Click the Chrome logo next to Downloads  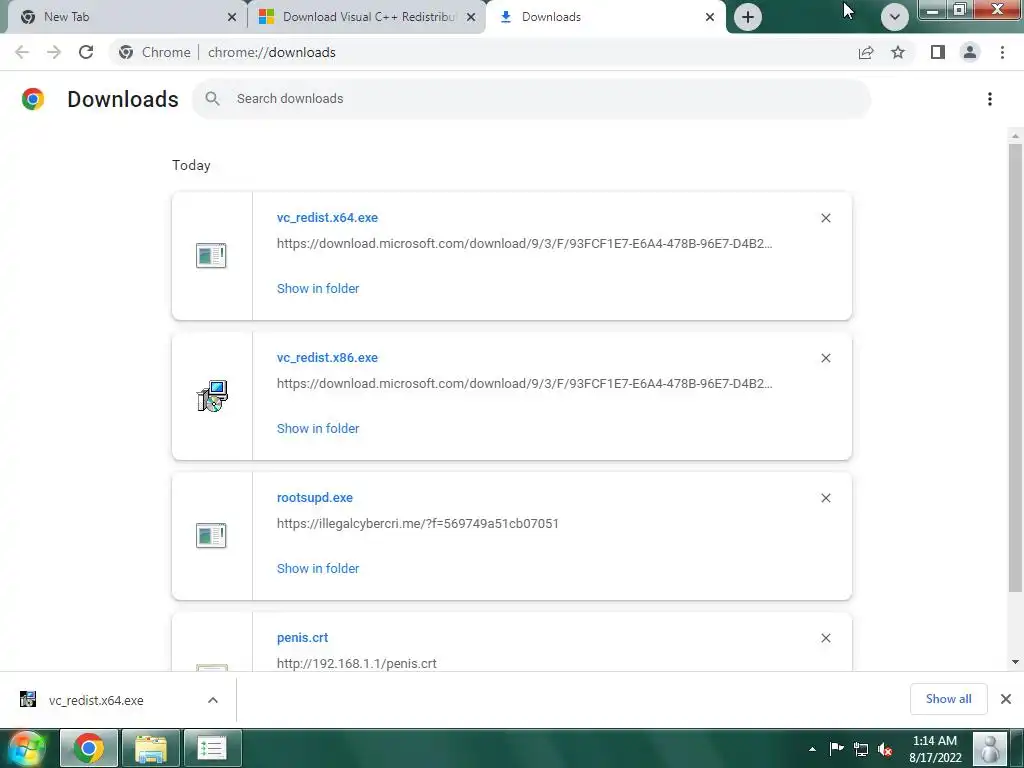click(33, 99)
